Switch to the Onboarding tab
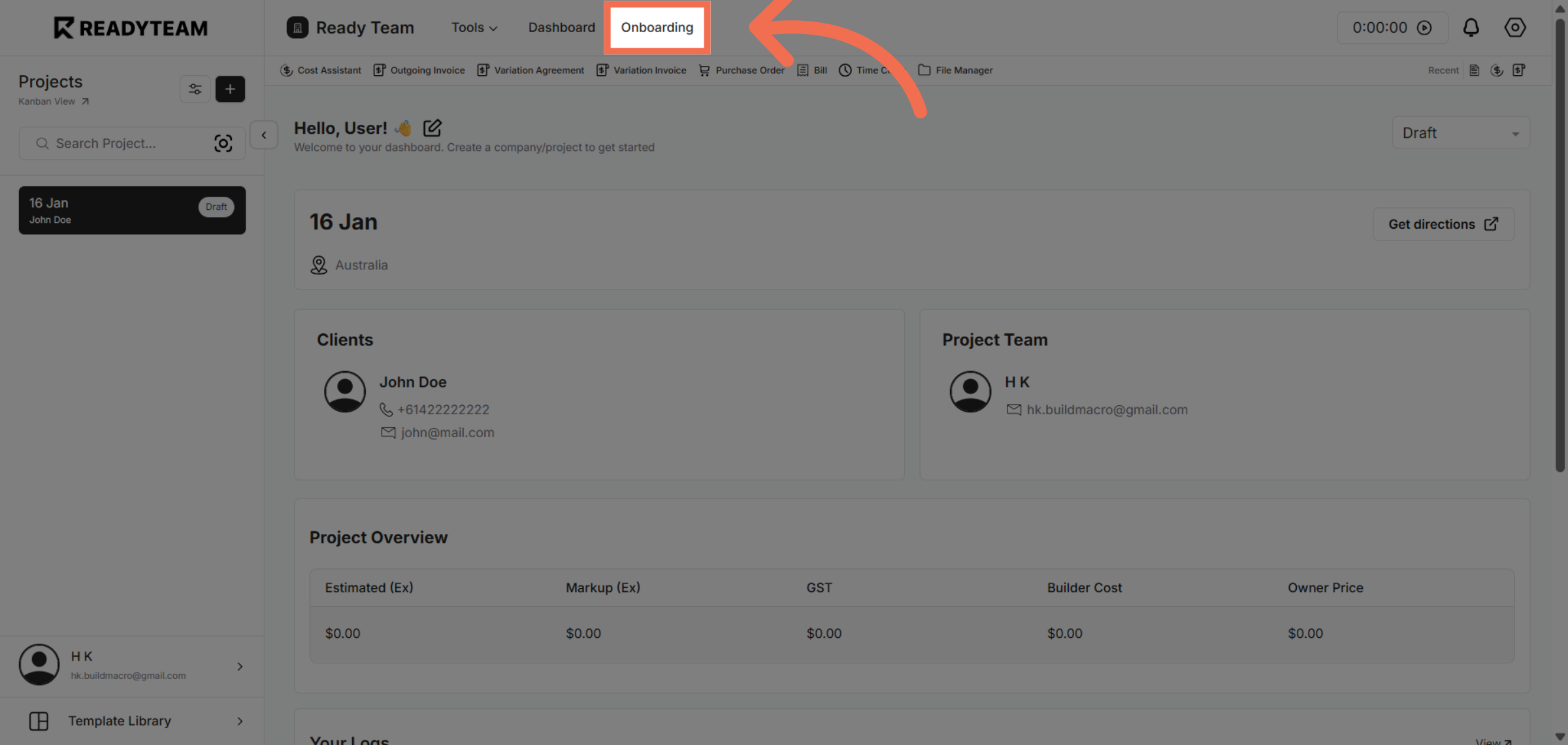This screenshot has width=1568, height=745. click(657, 27)
